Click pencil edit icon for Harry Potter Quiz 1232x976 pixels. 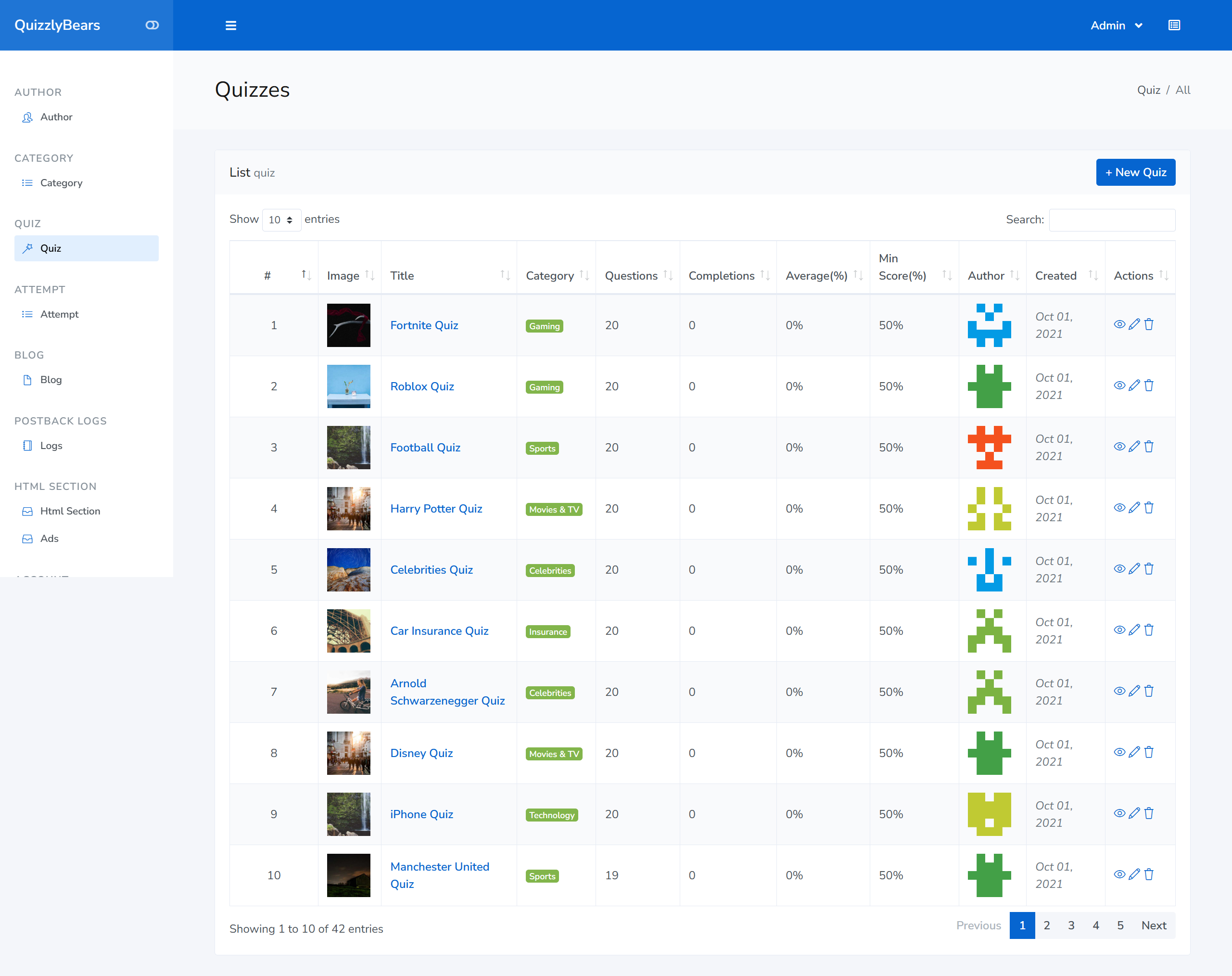pos(1134,508)
